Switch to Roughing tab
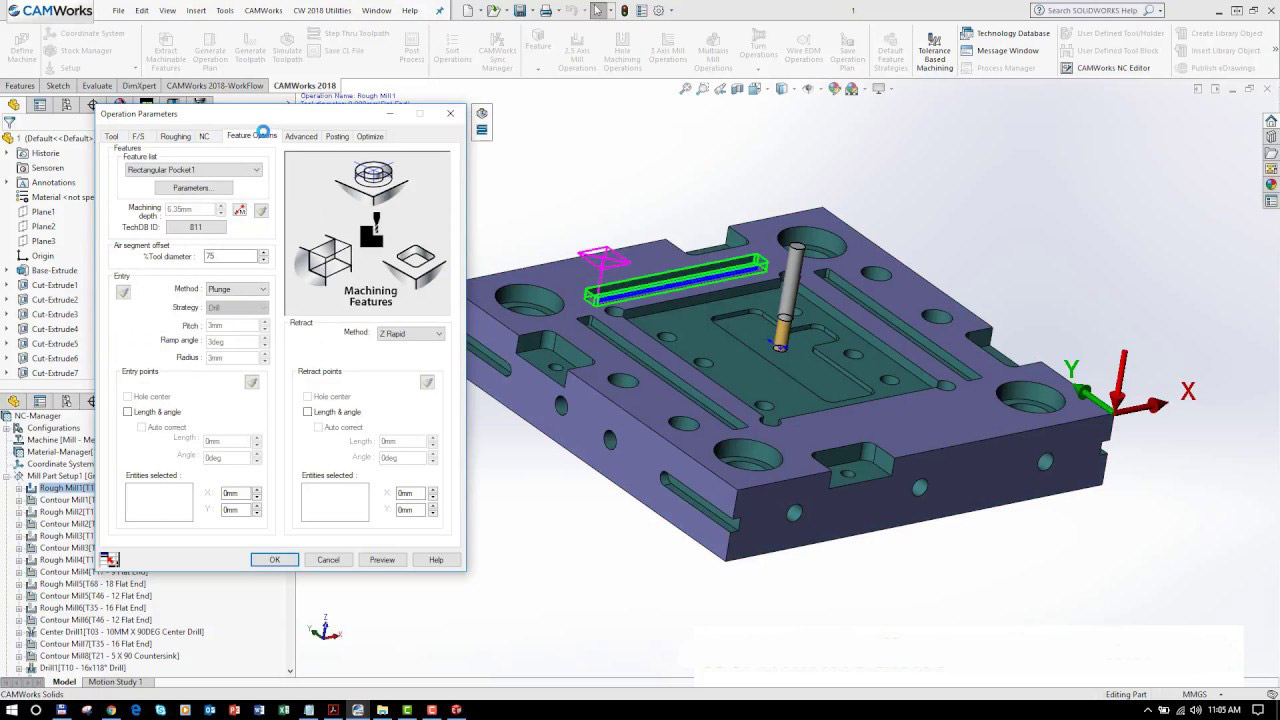 click(x=175, y=136)
